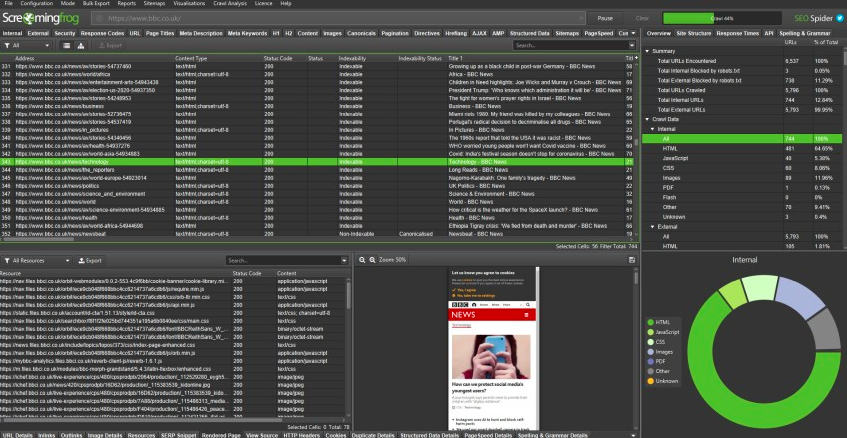Collapse the Summary section
The image size is (847, 438).
click(x=647, y=51)
